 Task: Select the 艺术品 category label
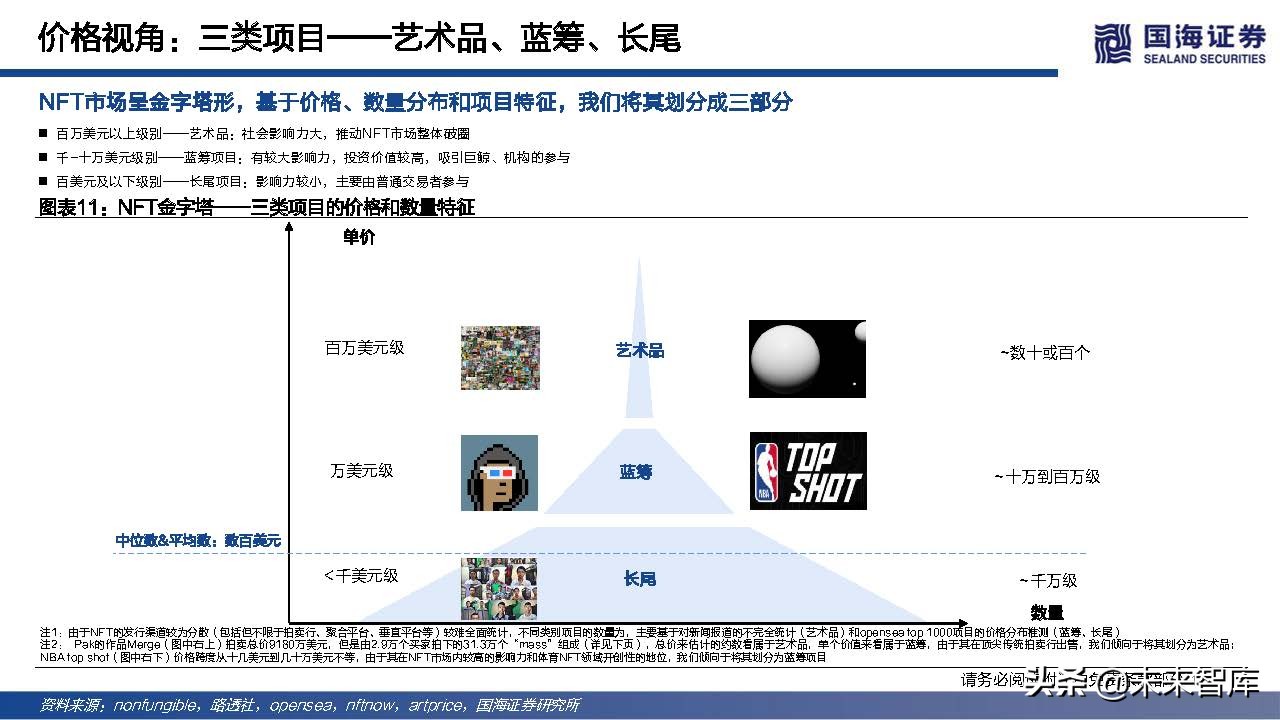[639, 350]
